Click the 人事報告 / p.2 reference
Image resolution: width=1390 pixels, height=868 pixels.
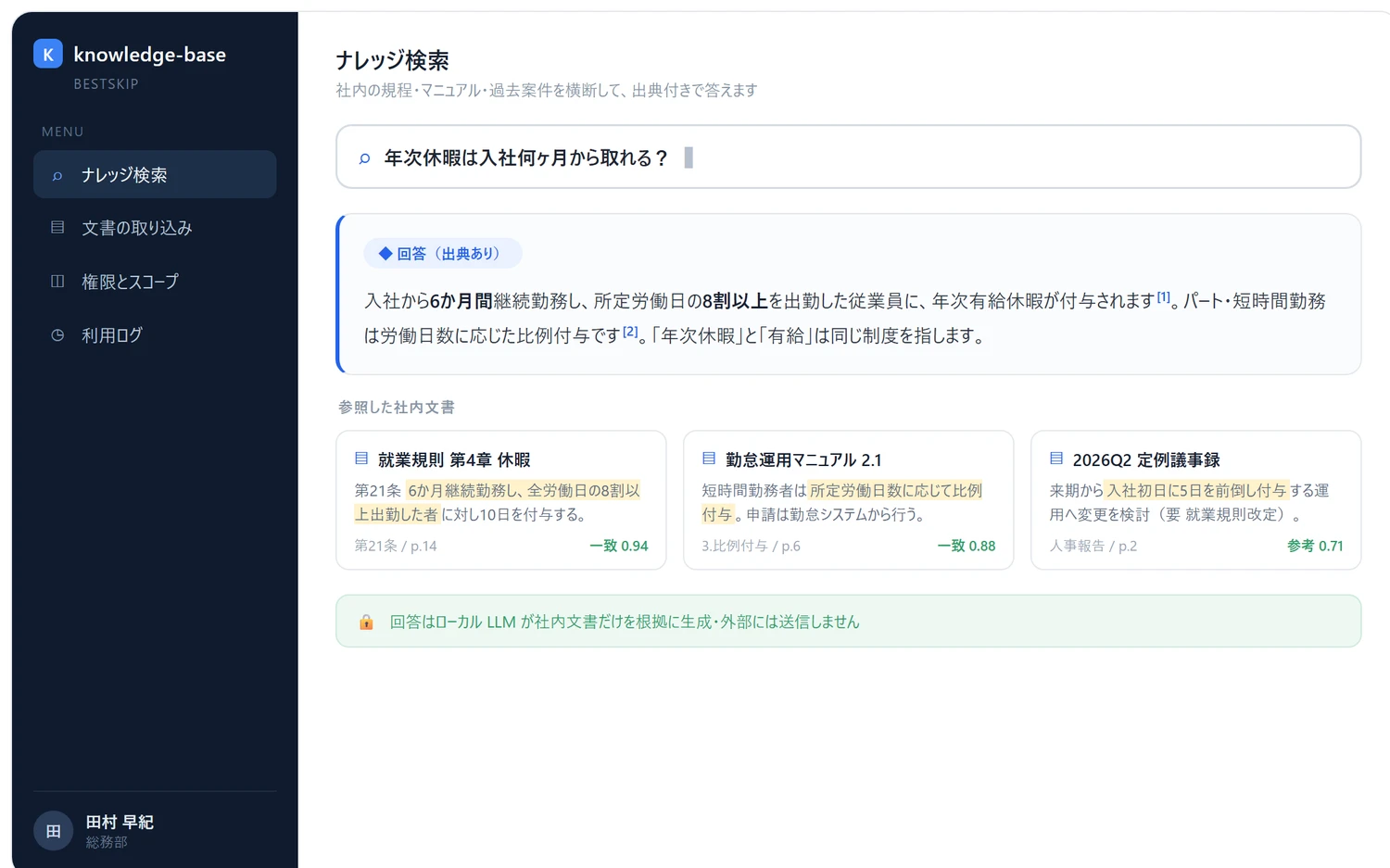coord(1093,546)
